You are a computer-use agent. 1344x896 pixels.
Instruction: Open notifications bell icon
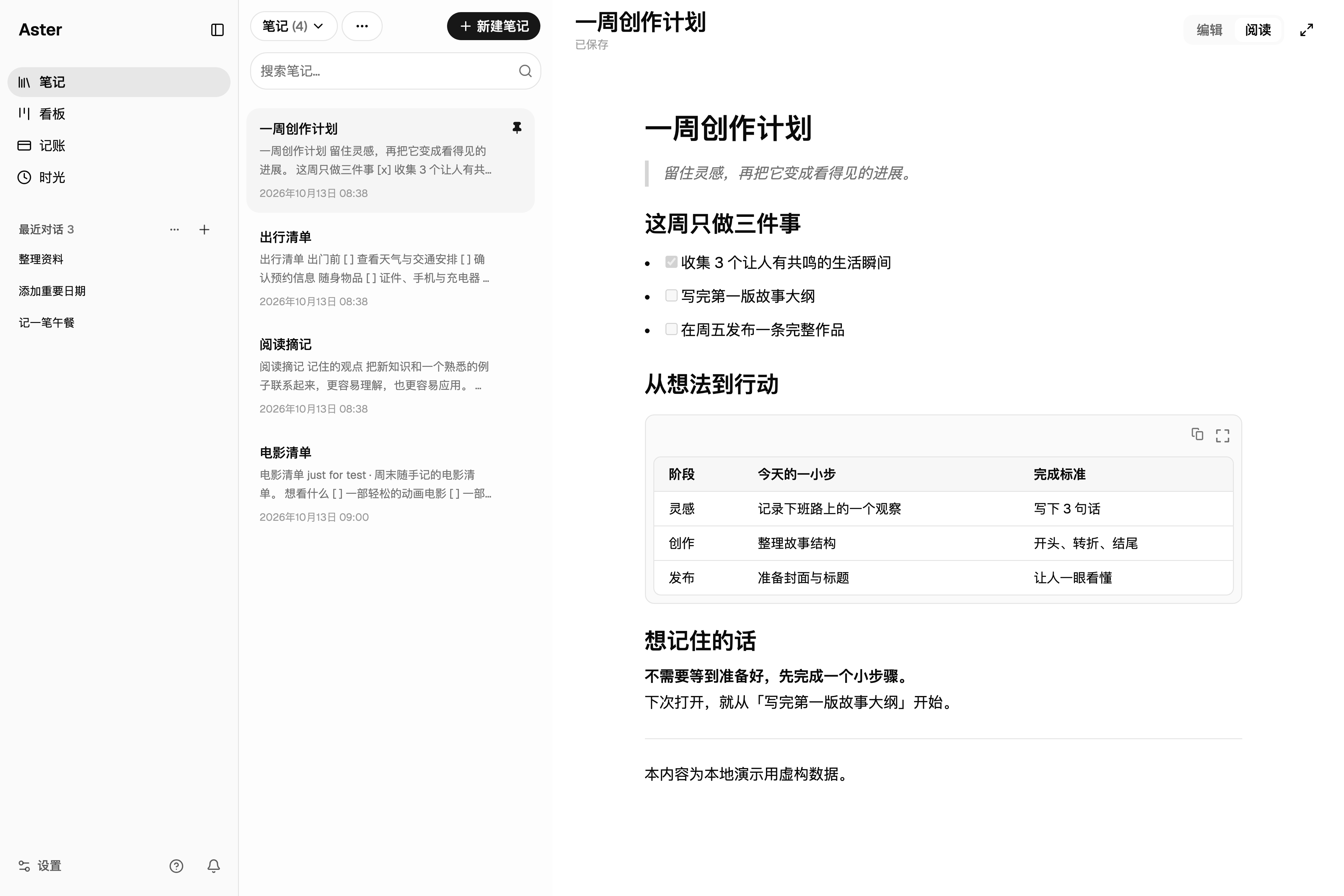click(214, 866)
